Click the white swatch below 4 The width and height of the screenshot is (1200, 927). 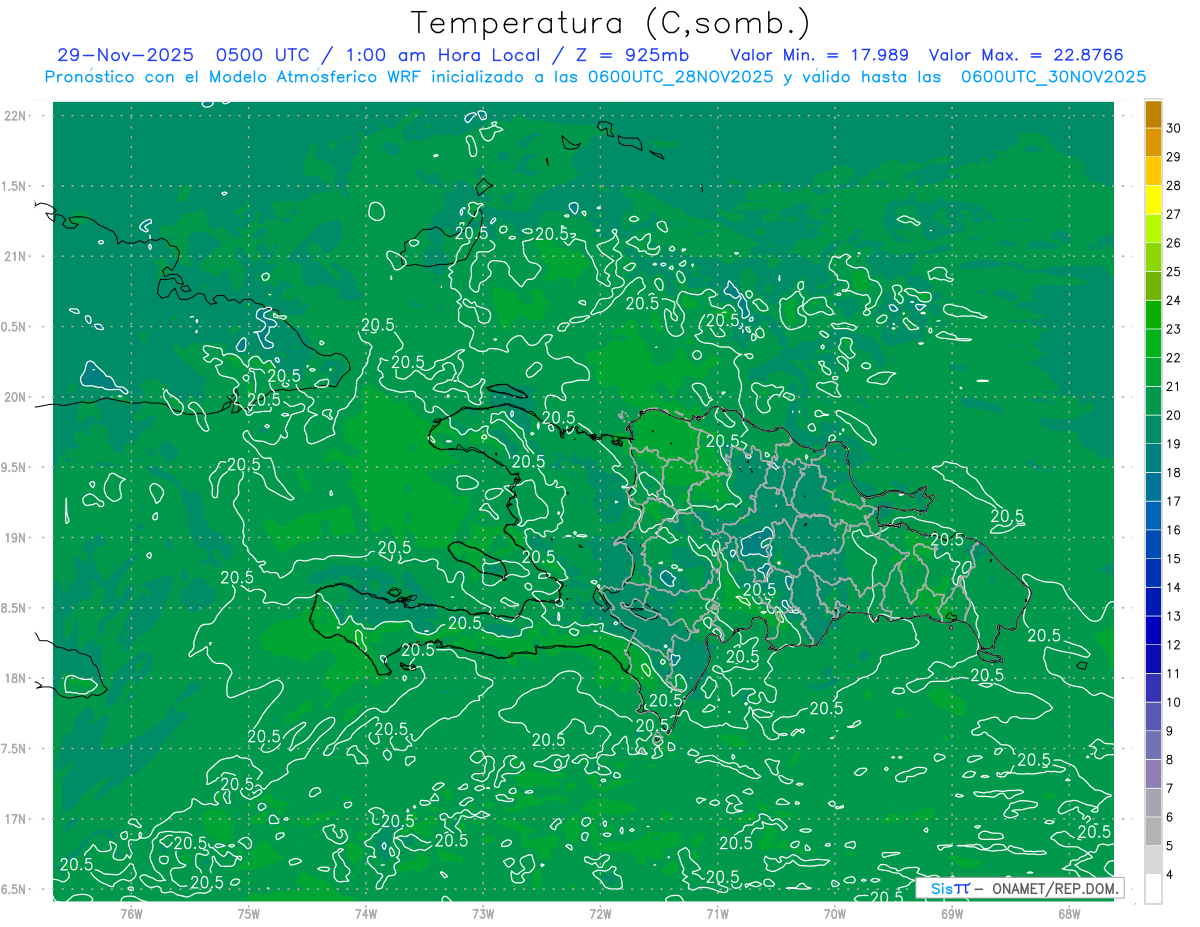(1153, 889)
